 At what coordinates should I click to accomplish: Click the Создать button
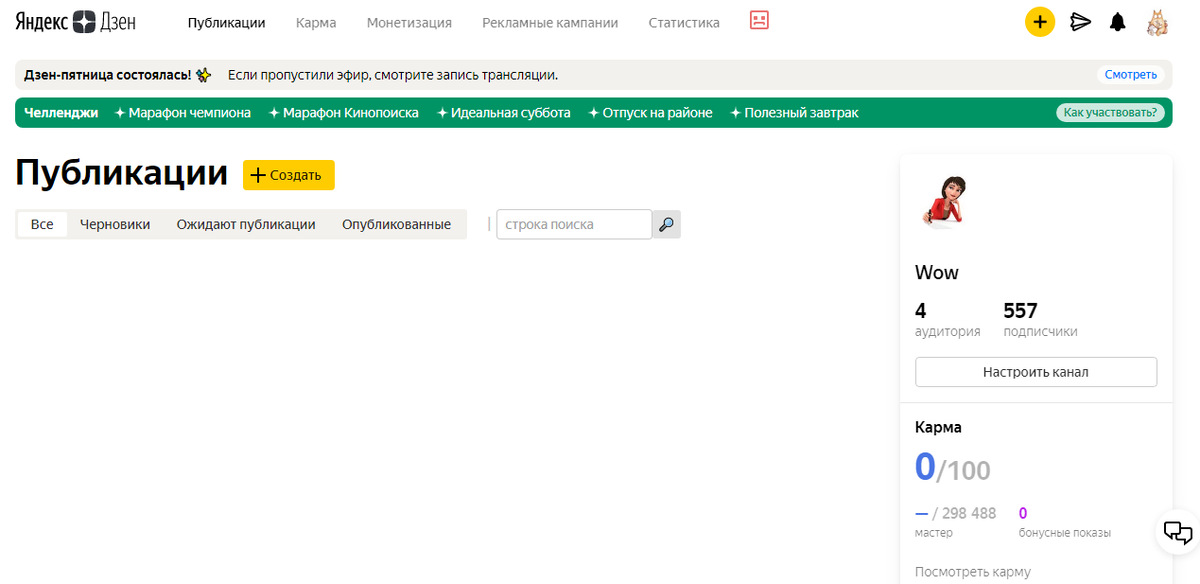tap(289, 175)
